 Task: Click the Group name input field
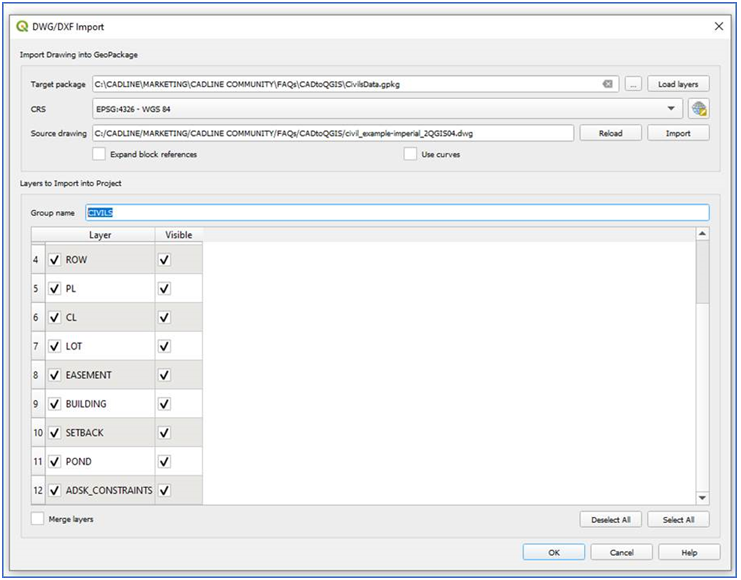click(x=397, y=213)
